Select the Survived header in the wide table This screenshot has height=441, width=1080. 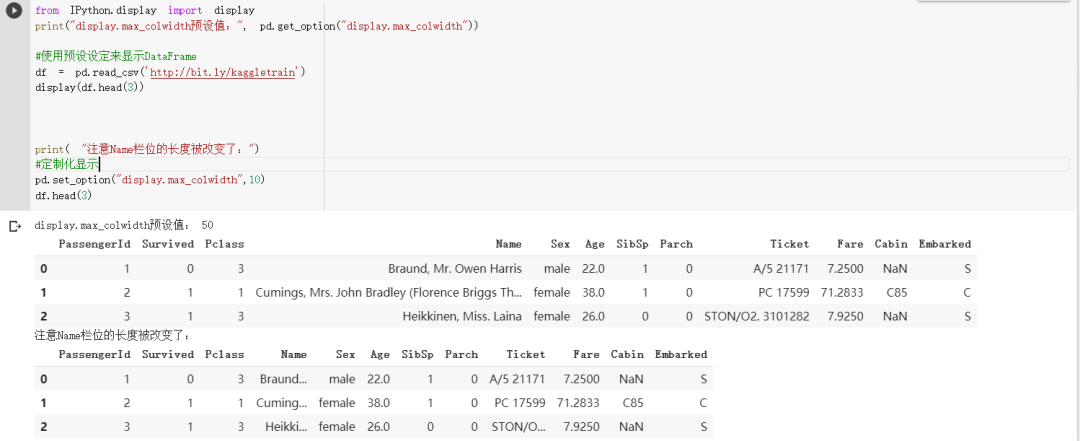click(168, 244)
